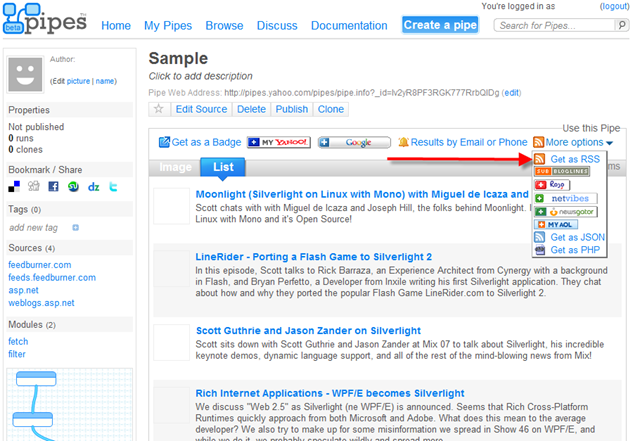Click the search magnifier icon
The image size is (640, 441).
coord(622,25)
